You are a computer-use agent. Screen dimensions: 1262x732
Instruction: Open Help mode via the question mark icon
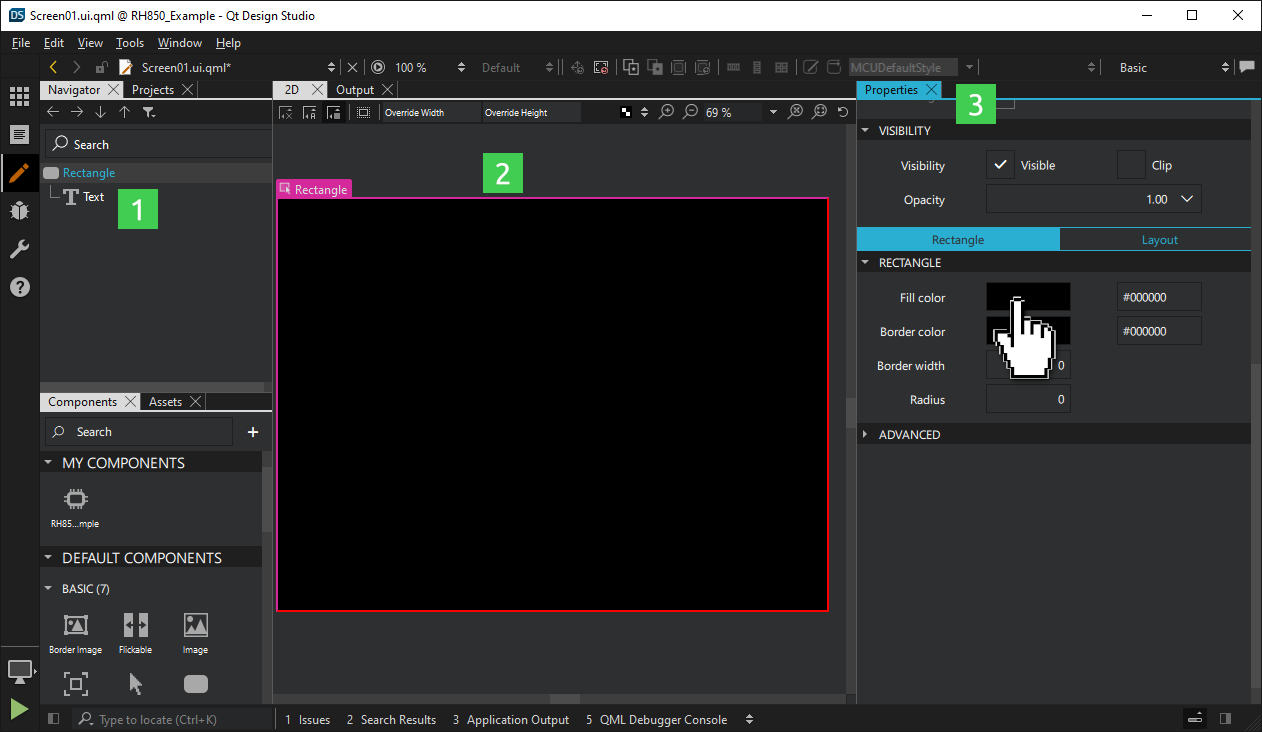[x=20, y=287]
